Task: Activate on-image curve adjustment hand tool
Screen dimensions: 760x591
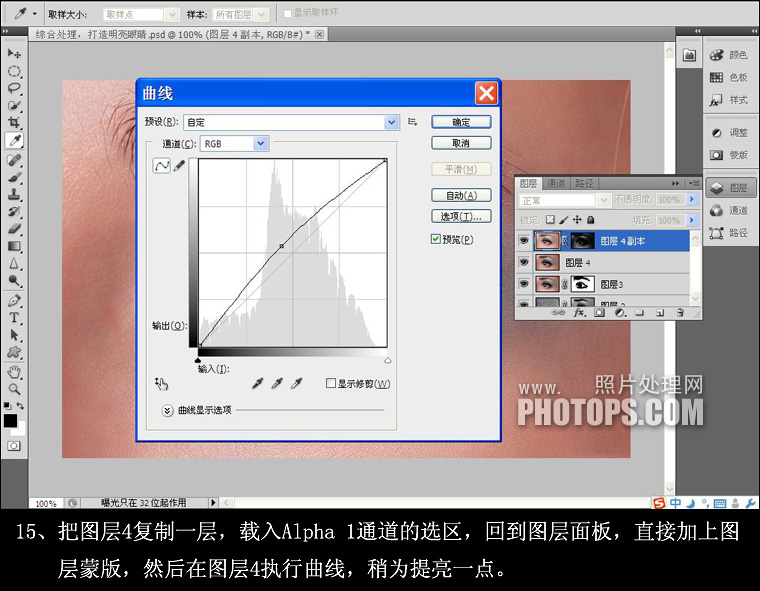Action: pyautogui.click(x=161, y=384)
